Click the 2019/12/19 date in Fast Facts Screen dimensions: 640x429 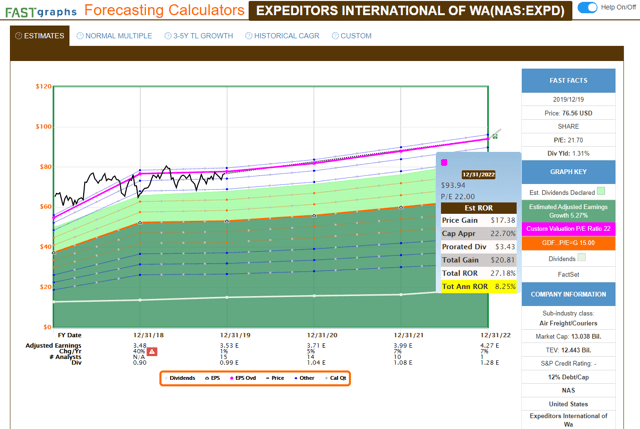568,99
